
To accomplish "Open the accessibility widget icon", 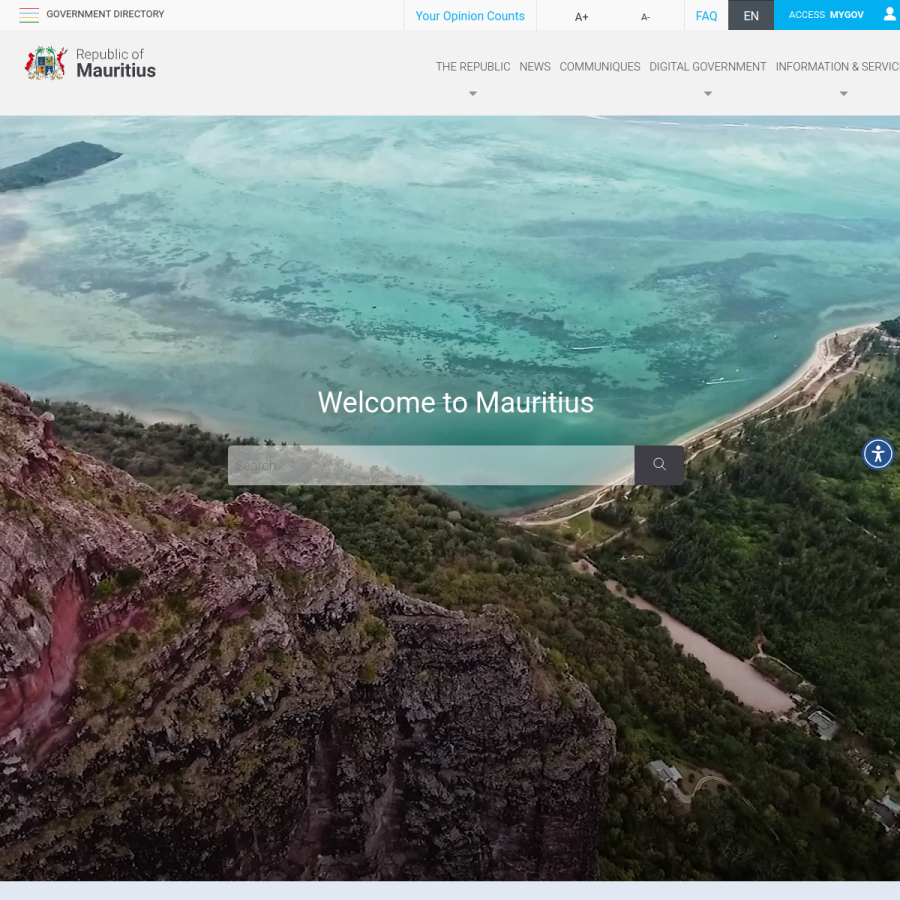I will pos(878,454).
